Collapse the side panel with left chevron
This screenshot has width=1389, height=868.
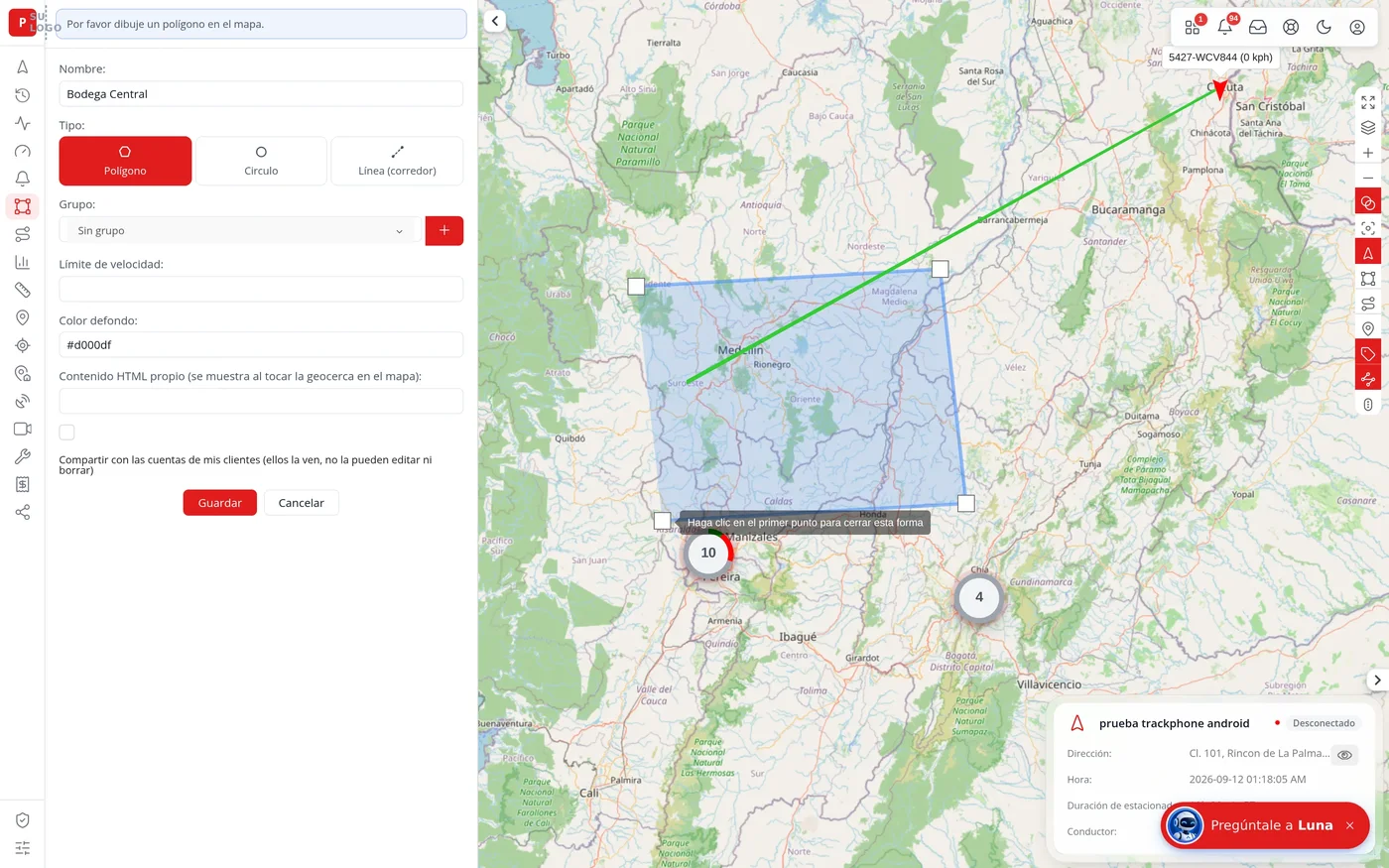(x=494, y=21)
